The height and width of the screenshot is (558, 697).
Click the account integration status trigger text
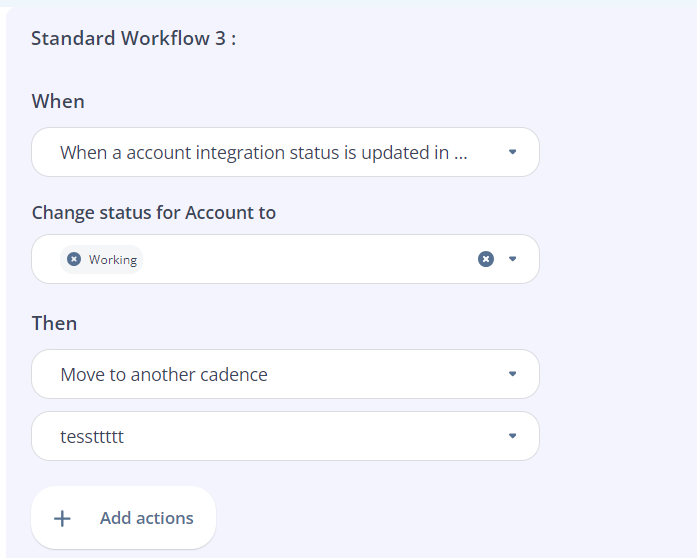click(x=264, y=153)
